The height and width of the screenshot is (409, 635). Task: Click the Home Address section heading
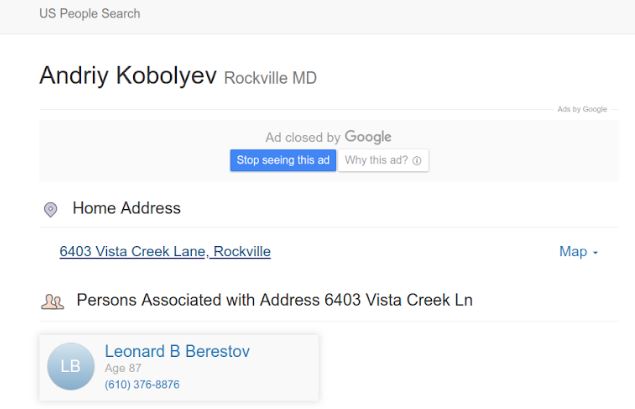[x=126, y=209]
